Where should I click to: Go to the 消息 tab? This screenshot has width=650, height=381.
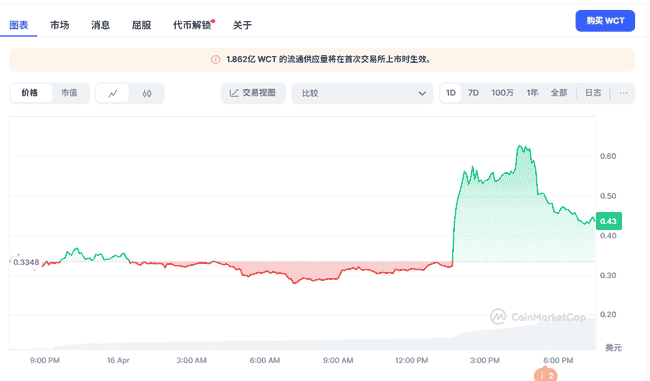click(100, 25)
